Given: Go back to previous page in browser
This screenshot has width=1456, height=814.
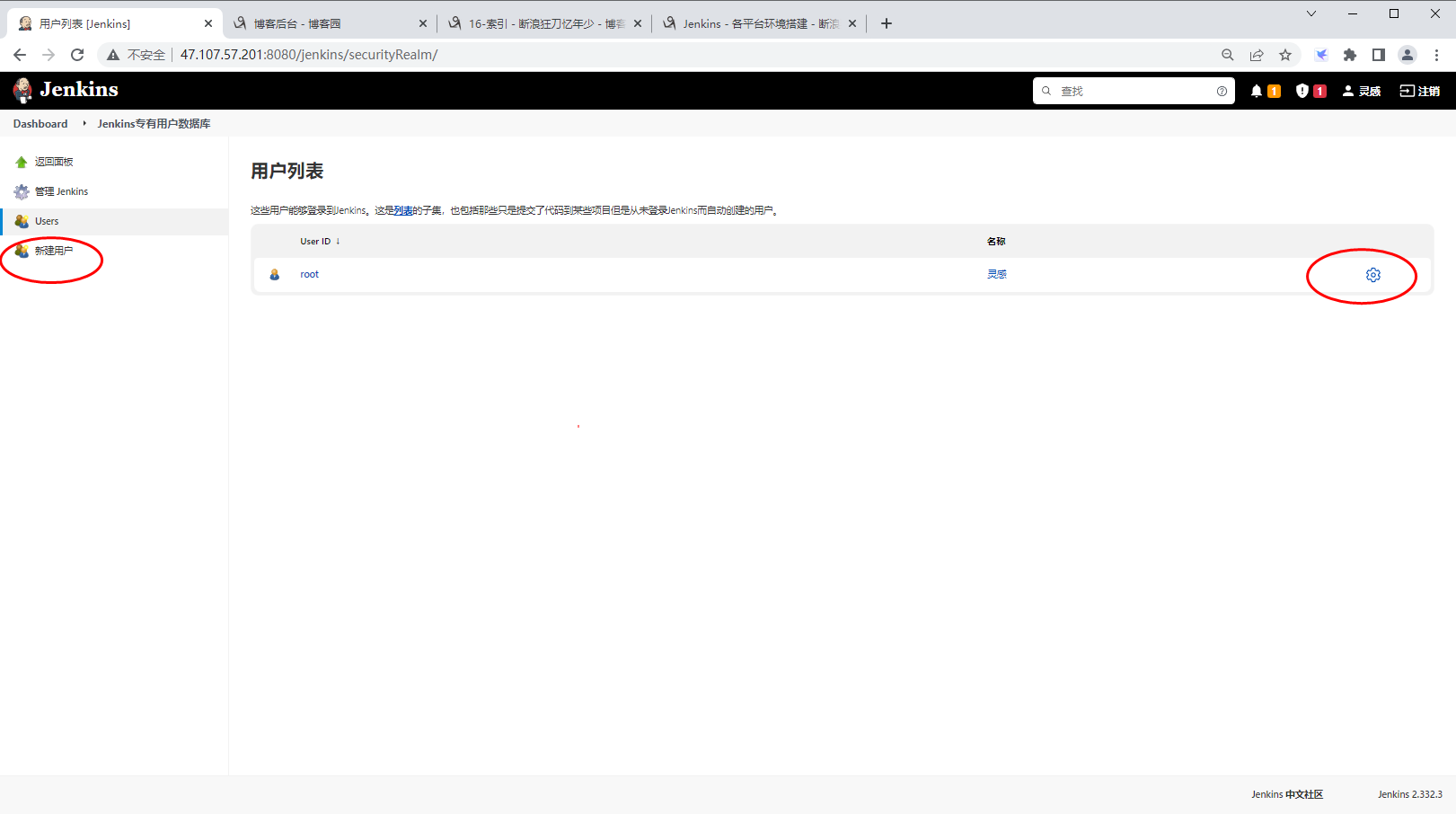Looking at the screenshot, I should (20, 55).
